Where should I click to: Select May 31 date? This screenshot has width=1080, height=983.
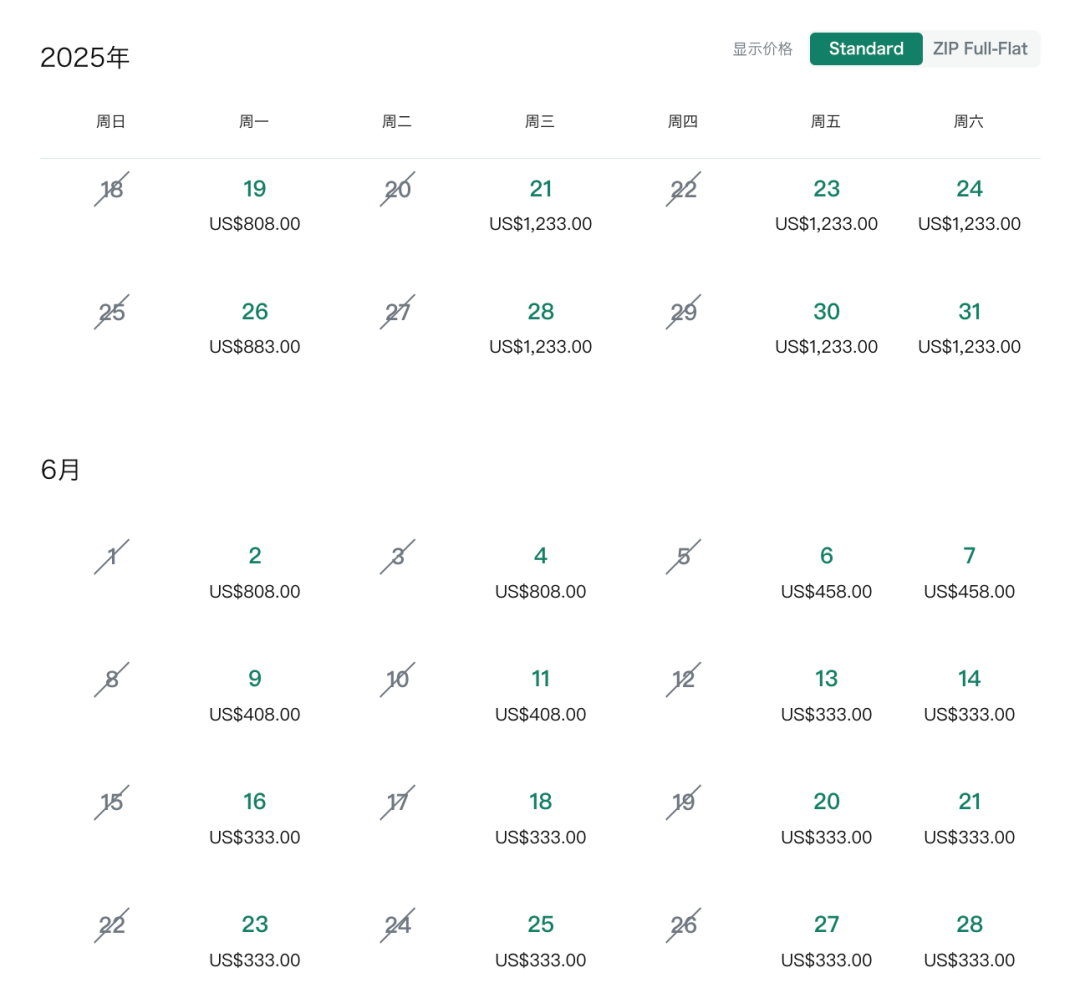tap(969, 327)
